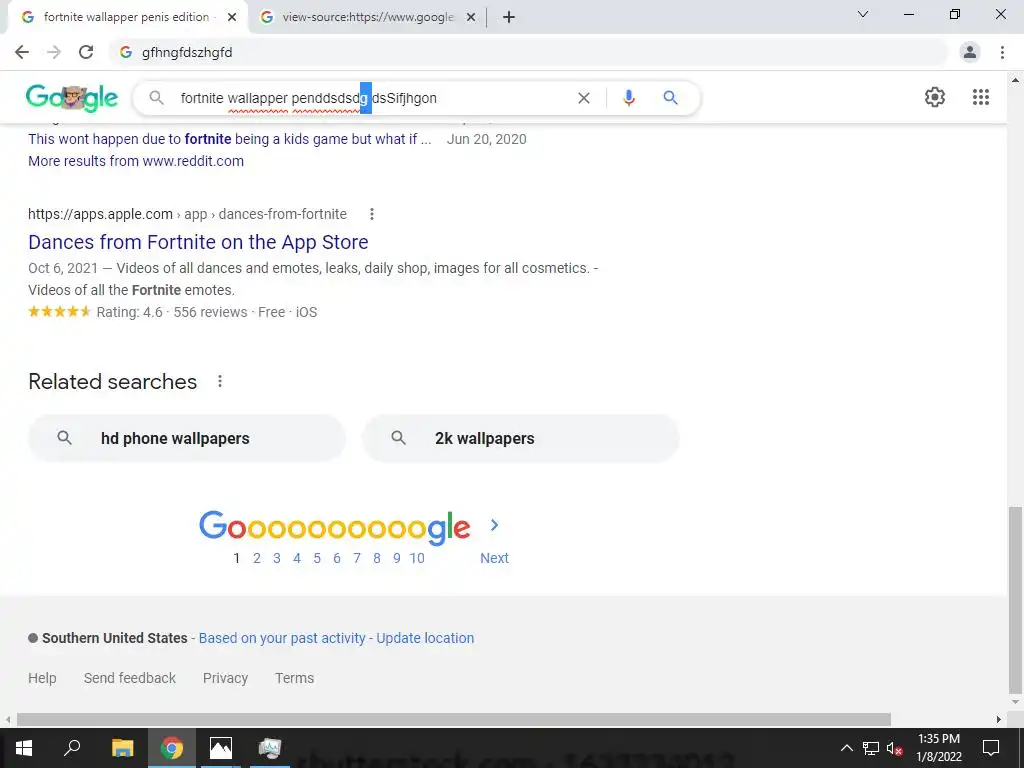1024x768 pixels.
Task: Open options for apps.apple.com result
Action: pos(372,214)
